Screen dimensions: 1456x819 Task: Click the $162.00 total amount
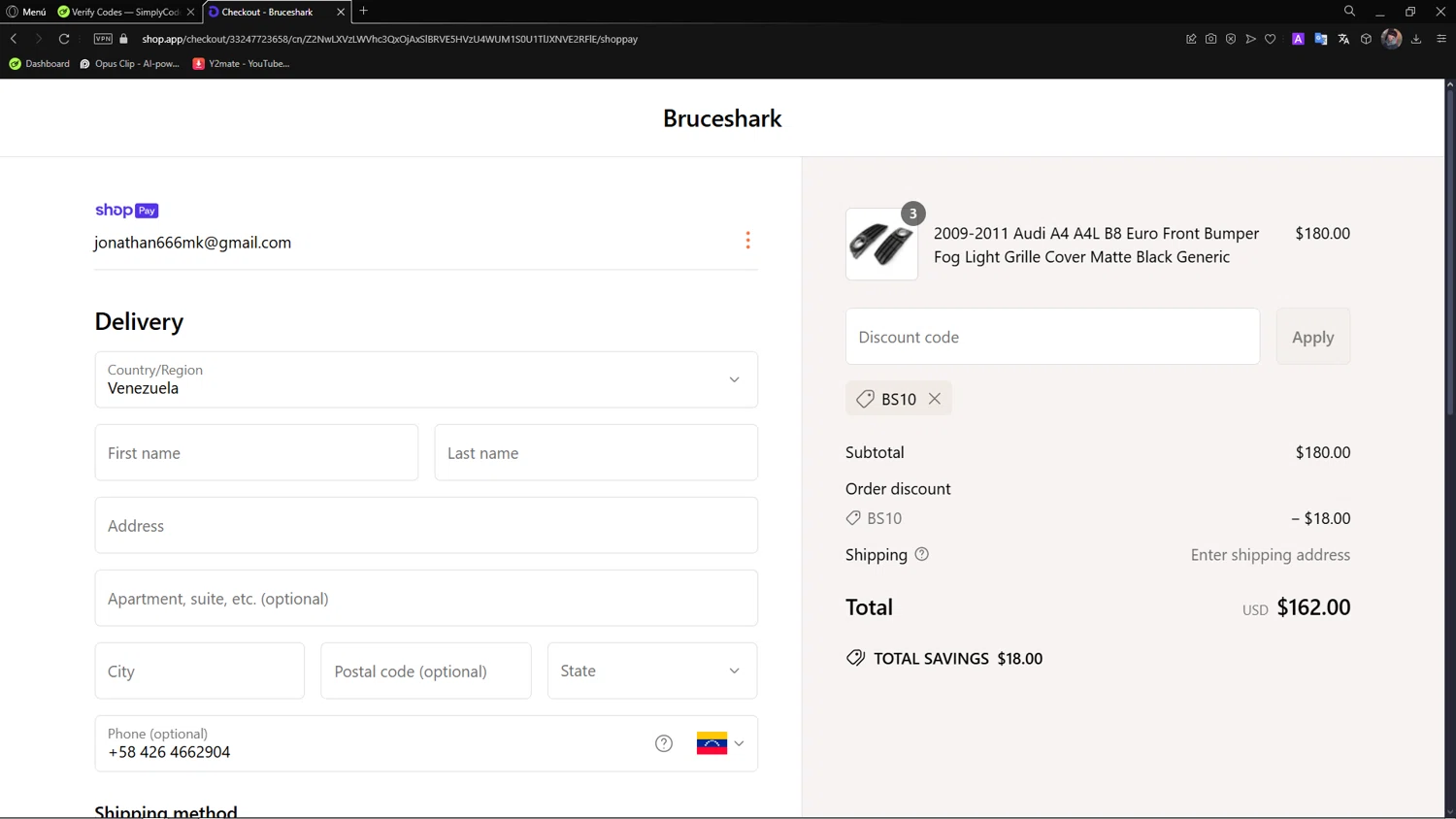1313,607
